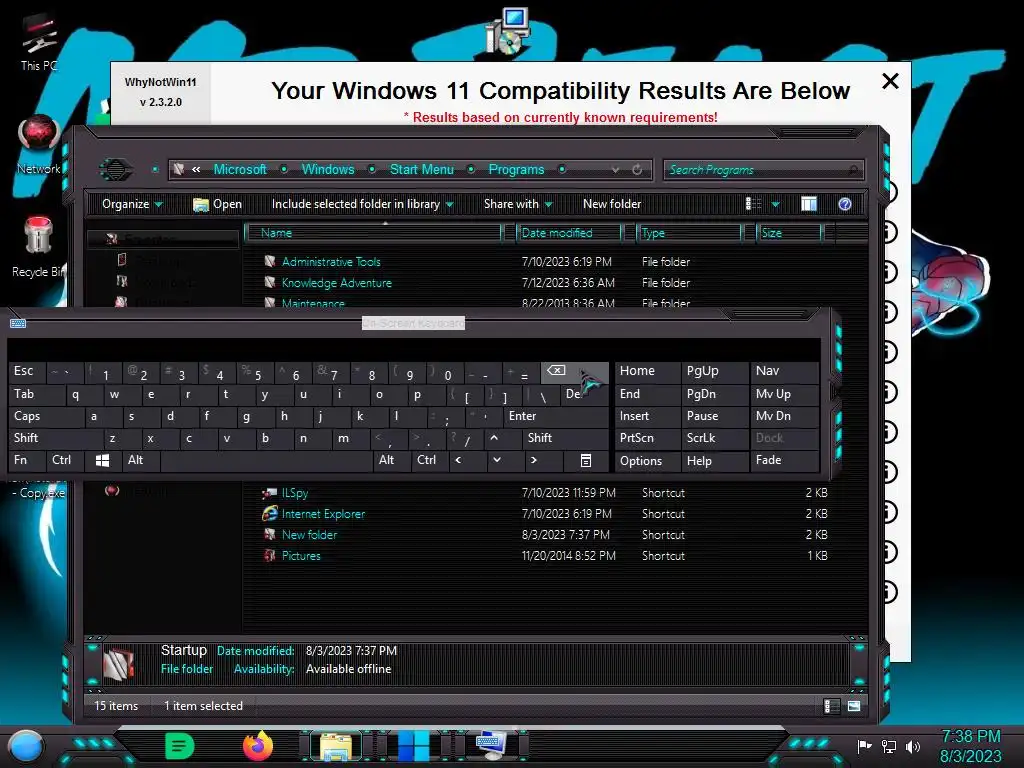
Task: Open the green notes app on taskbar
Action: [180, 746]
